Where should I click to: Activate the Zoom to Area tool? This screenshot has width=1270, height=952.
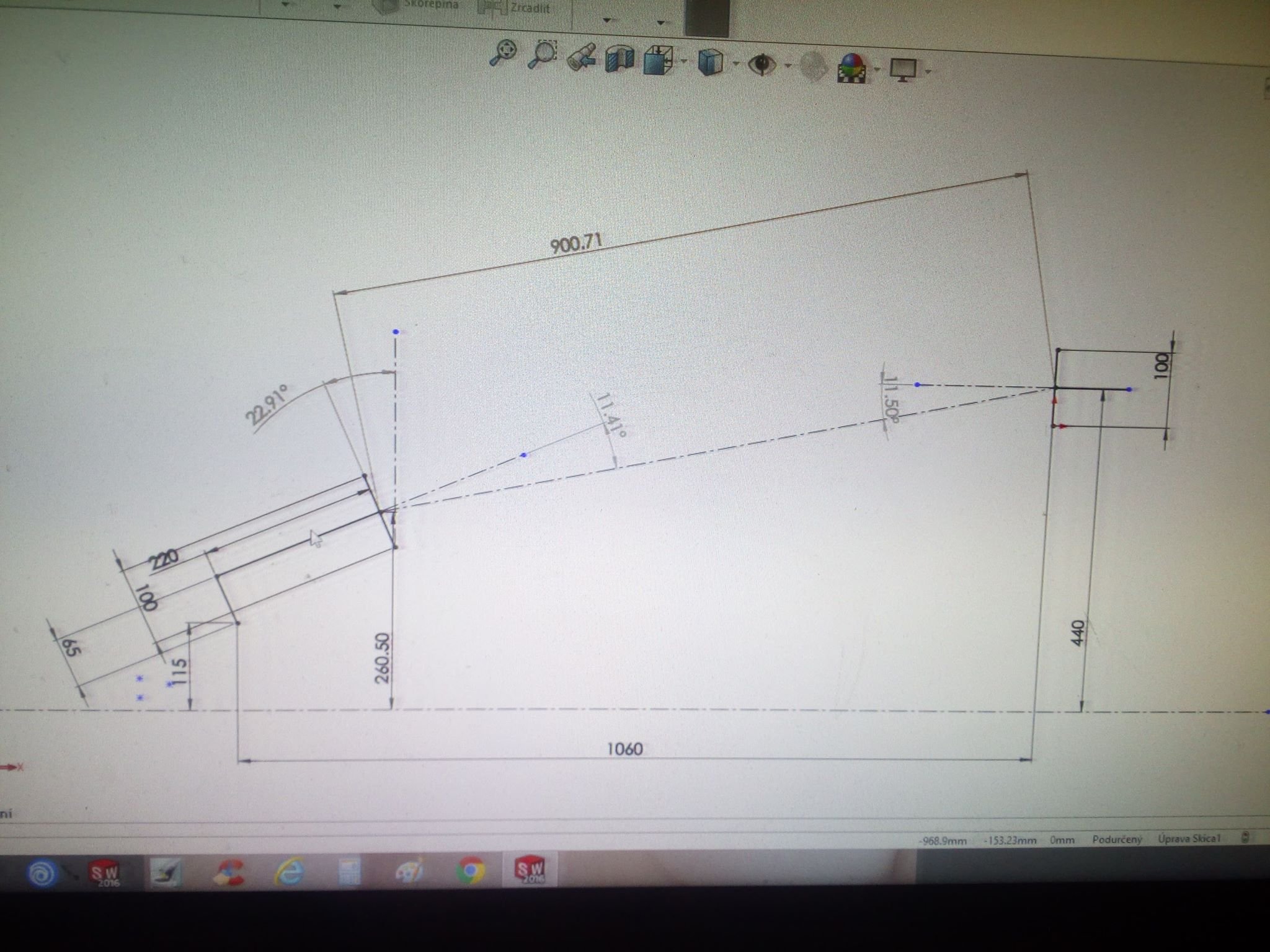tap(543, 55)
